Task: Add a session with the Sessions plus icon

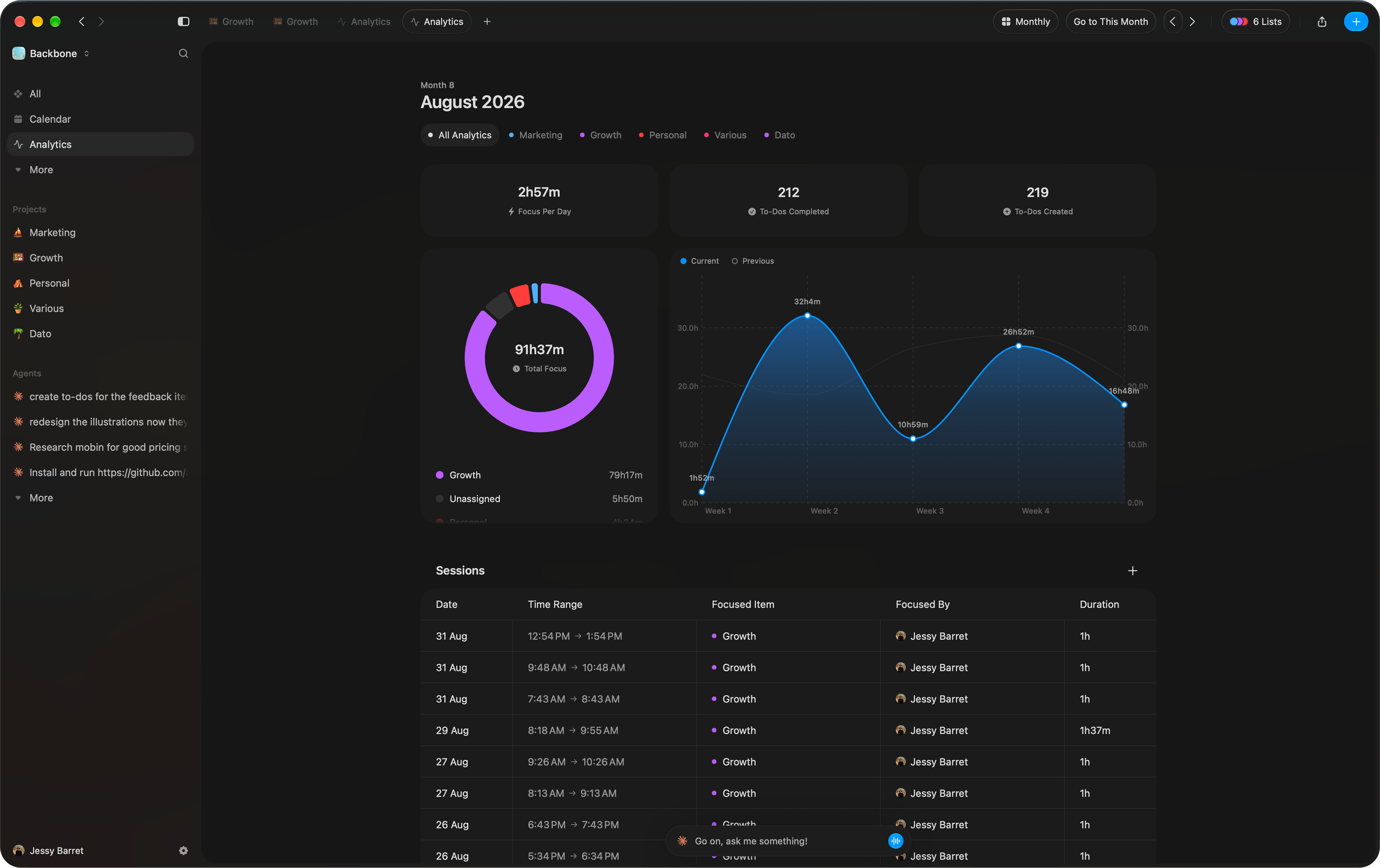Action: tap(1132, 571)
